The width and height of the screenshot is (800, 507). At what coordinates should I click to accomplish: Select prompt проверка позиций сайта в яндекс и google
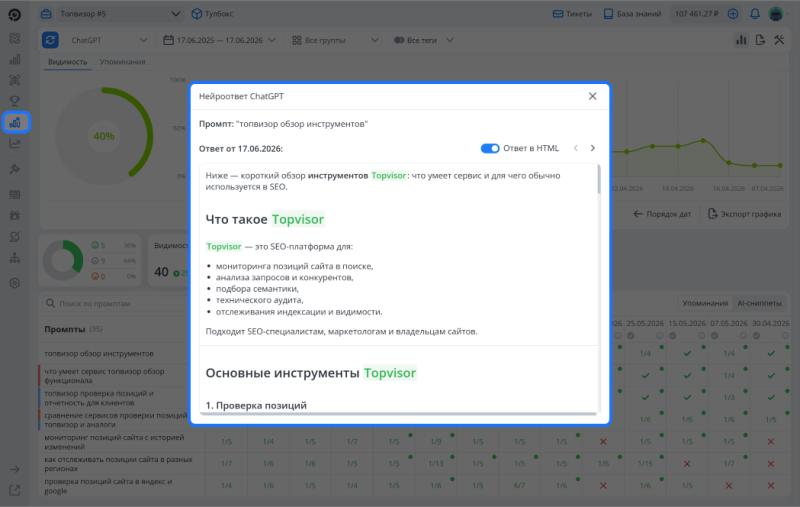pos(108,486)
